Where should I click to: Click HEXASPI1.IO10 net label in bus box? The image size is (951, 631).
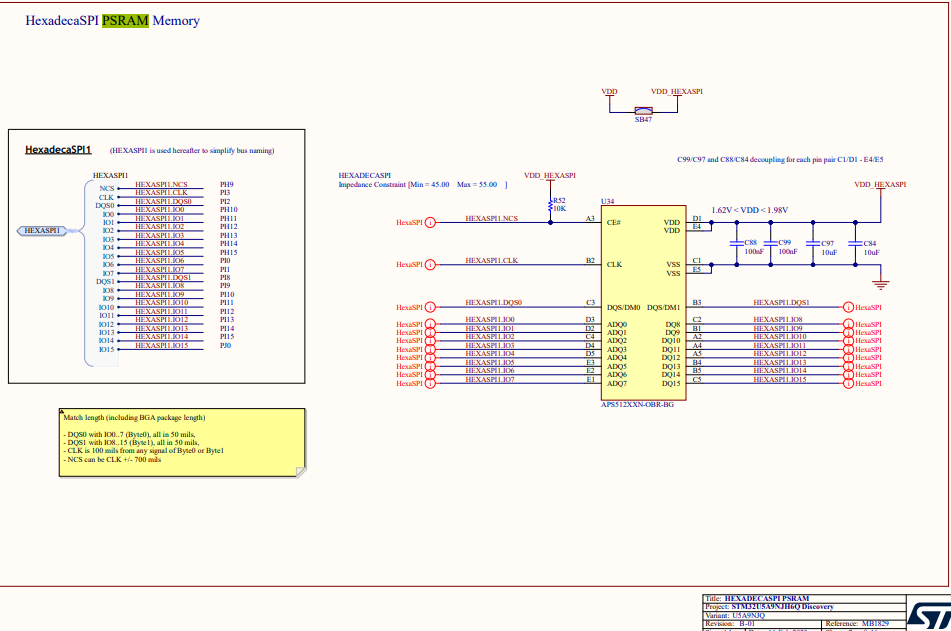coord(161,302)
